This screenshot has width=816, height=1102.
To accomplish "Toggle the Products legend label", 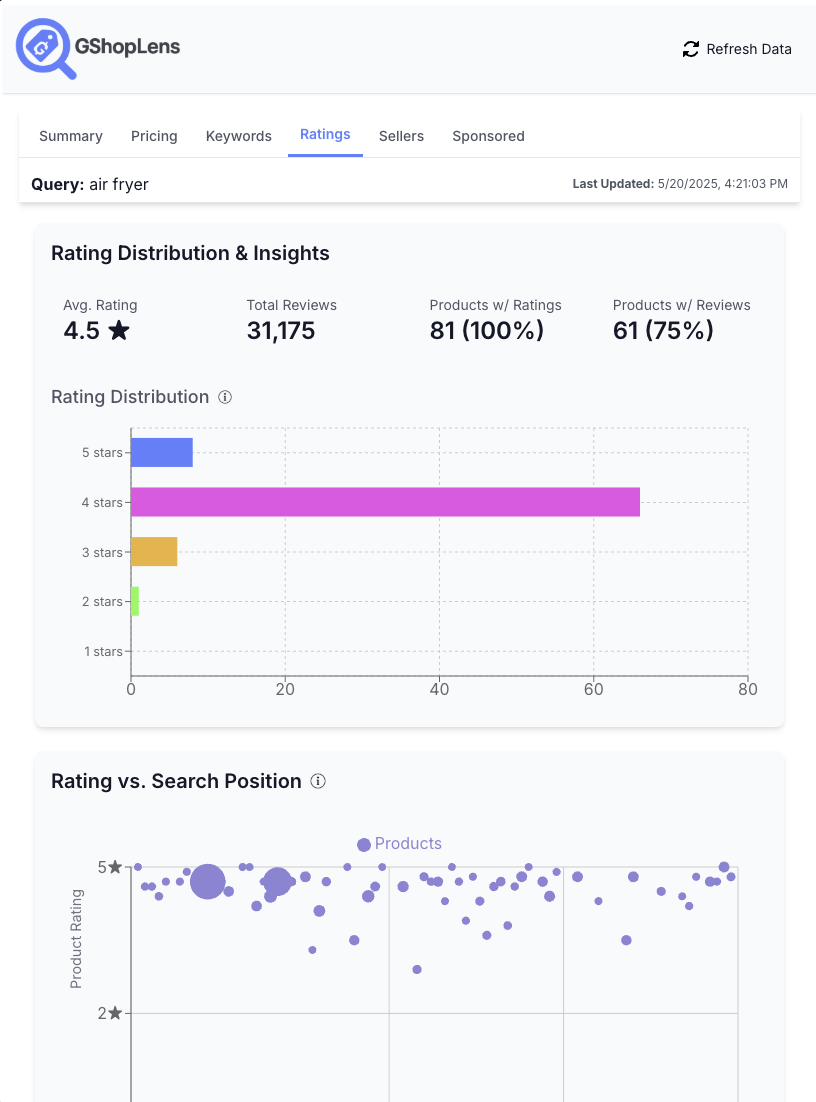I will [408, 844].
